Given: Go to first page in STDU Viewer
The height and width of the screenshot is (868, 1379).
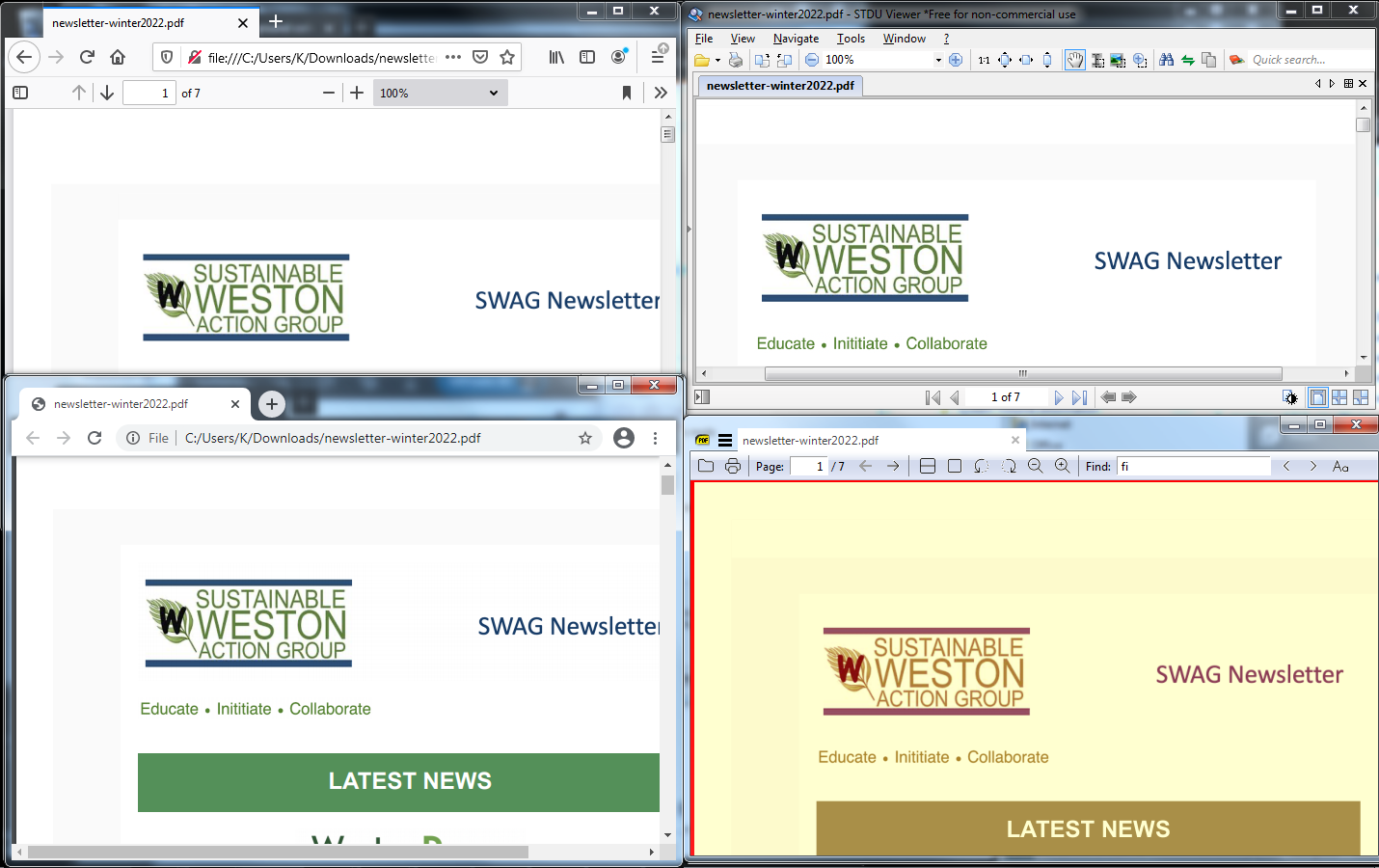Looking at the screenshot, I should click(933, 397).
